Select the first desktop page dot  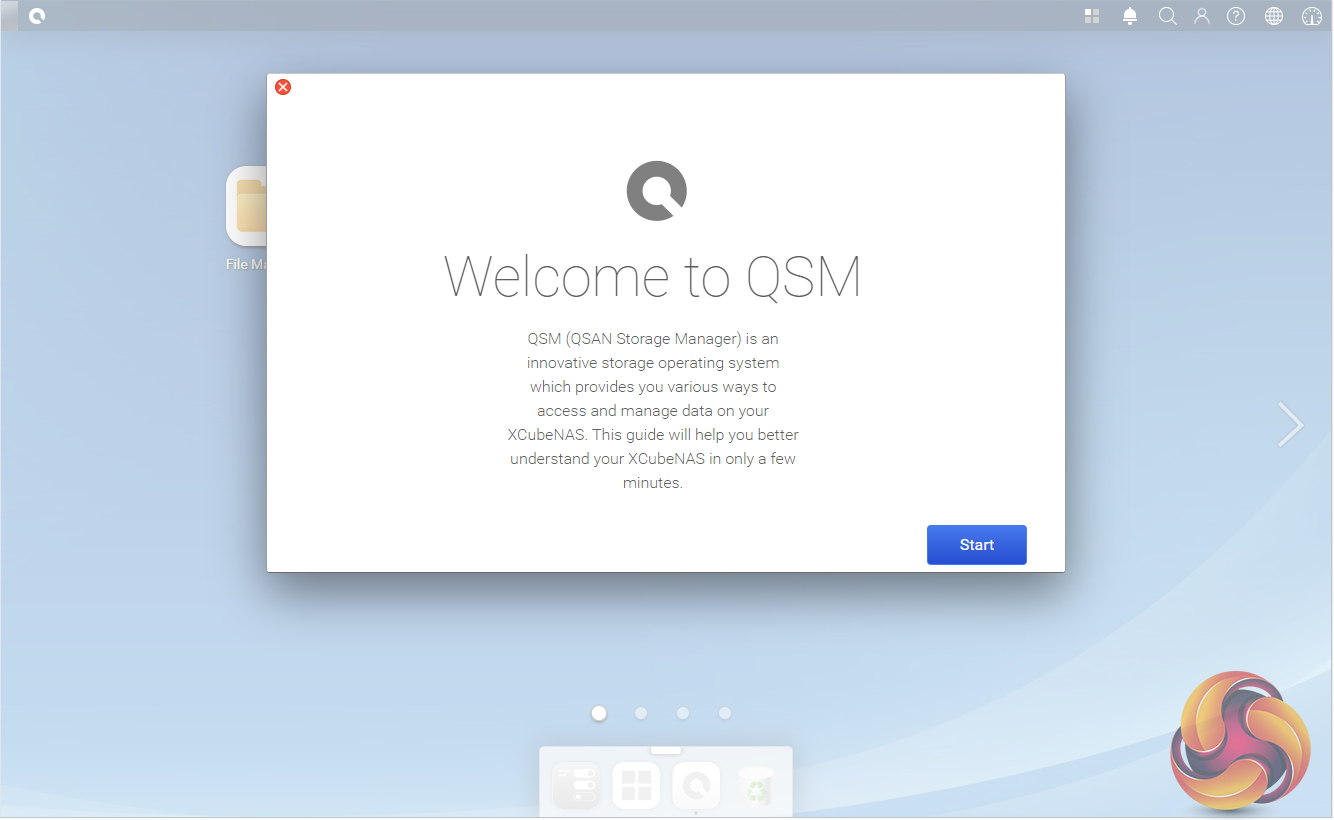[599, 713]
